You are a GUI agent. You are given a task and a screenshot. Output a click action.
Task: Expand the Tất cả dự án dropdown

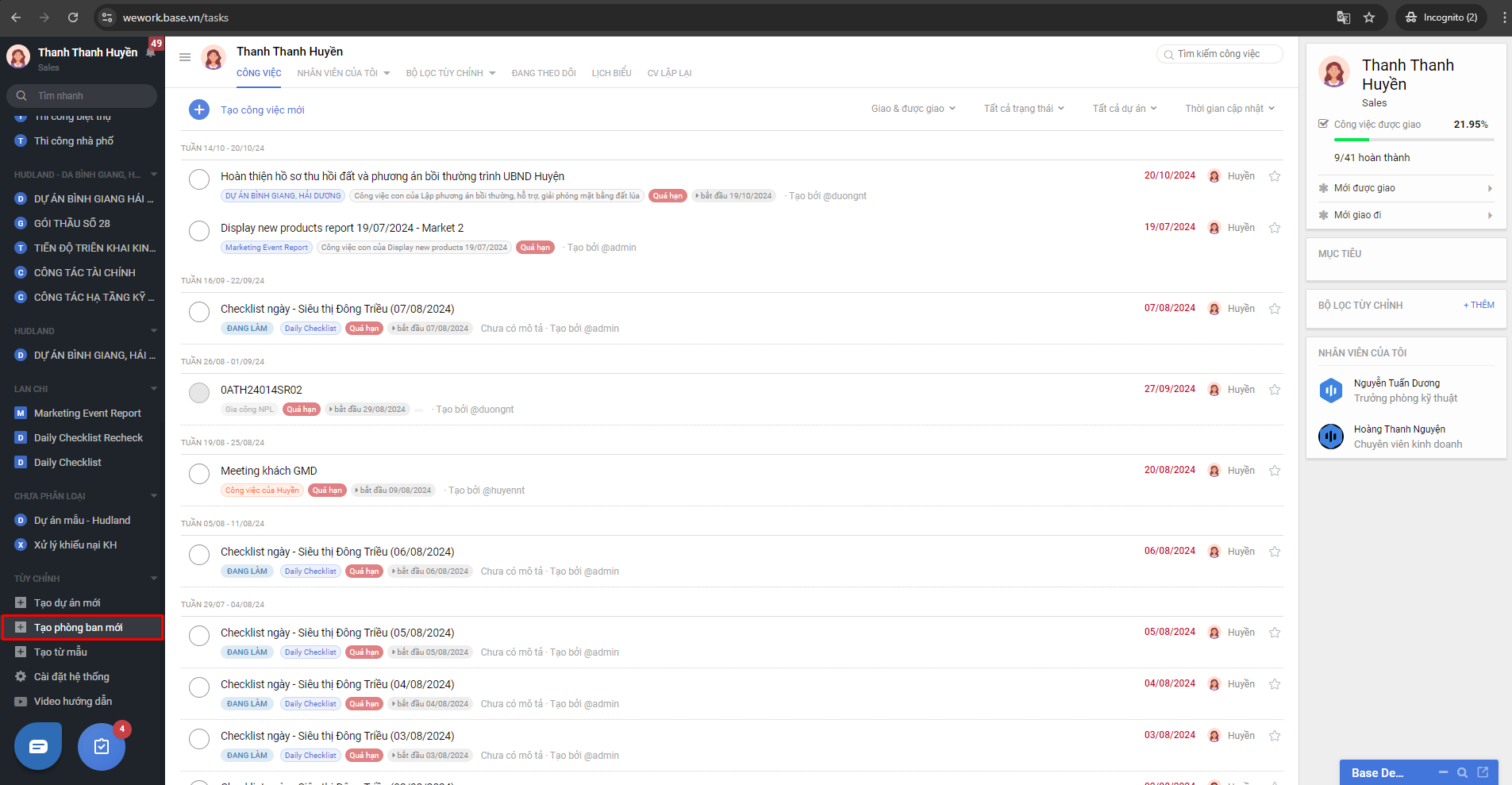[x=1125, y=109]
